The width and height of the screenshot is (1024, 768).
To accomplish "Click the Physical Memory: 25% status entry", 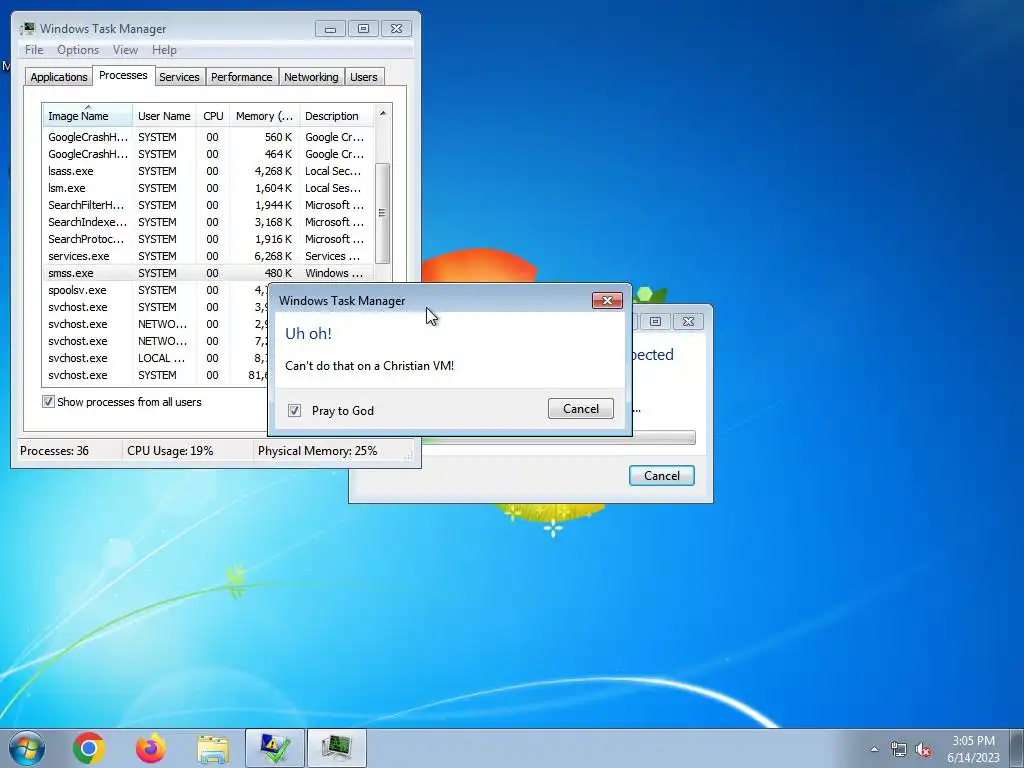I will (x=317, y=451).
